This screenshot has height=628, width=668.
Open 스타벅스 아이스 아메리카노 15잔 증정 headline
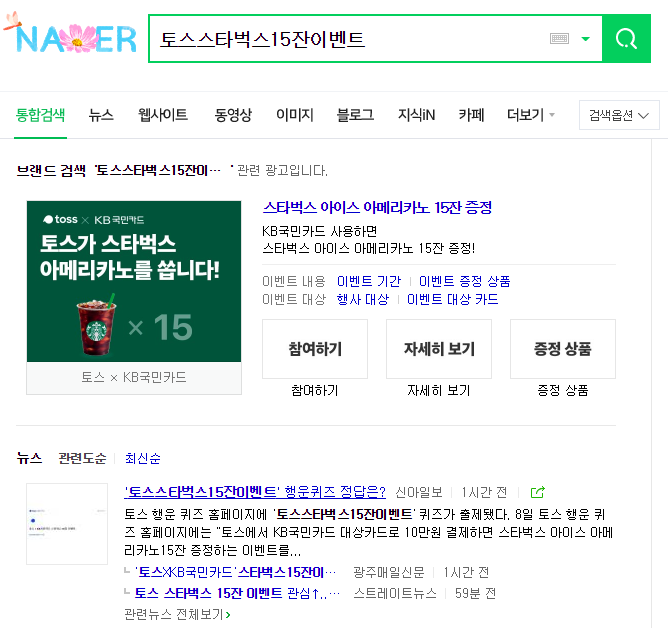point(377,208)
